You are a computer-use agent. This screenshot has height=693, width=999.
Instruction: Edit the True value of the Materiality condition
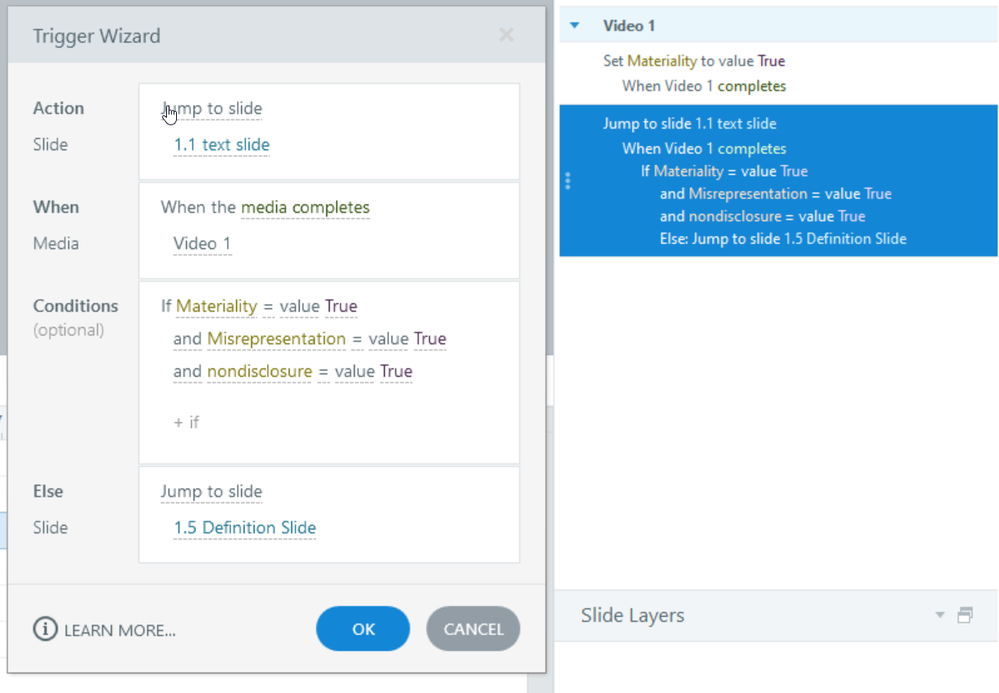pos(341,306)
